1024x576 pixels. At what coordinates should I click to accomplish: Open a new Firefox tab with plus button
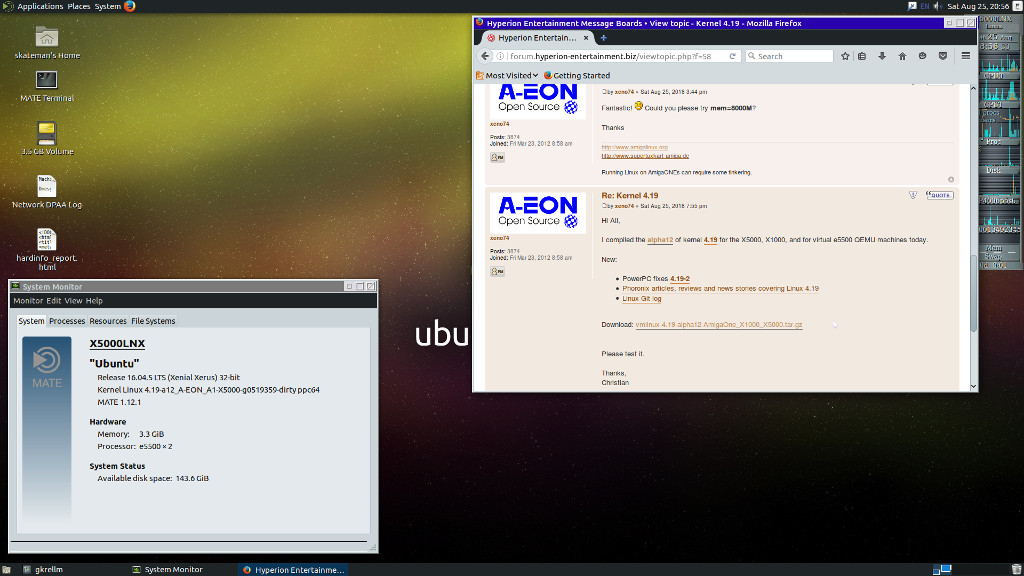[x=603, y=38]
